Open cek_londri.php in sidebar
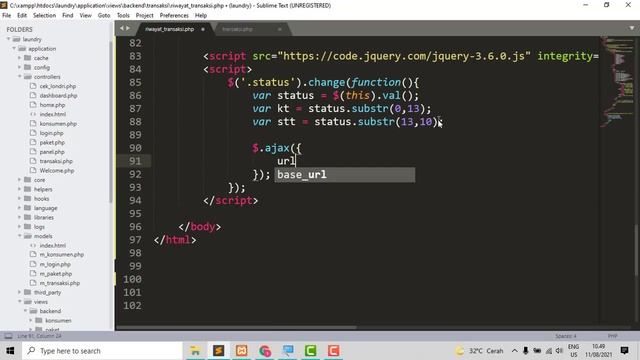Image resolution: width=640 pixels, height=360 pixels. [x=58, y=86]
